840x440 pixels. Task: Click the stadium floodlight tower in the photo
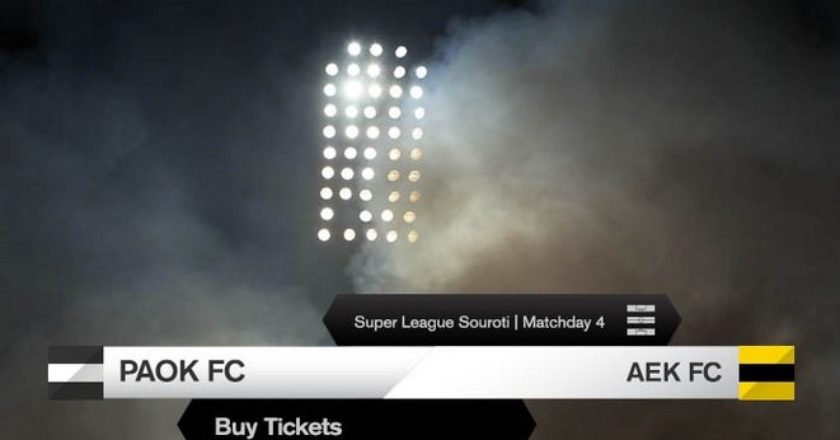tap(373, 142)
